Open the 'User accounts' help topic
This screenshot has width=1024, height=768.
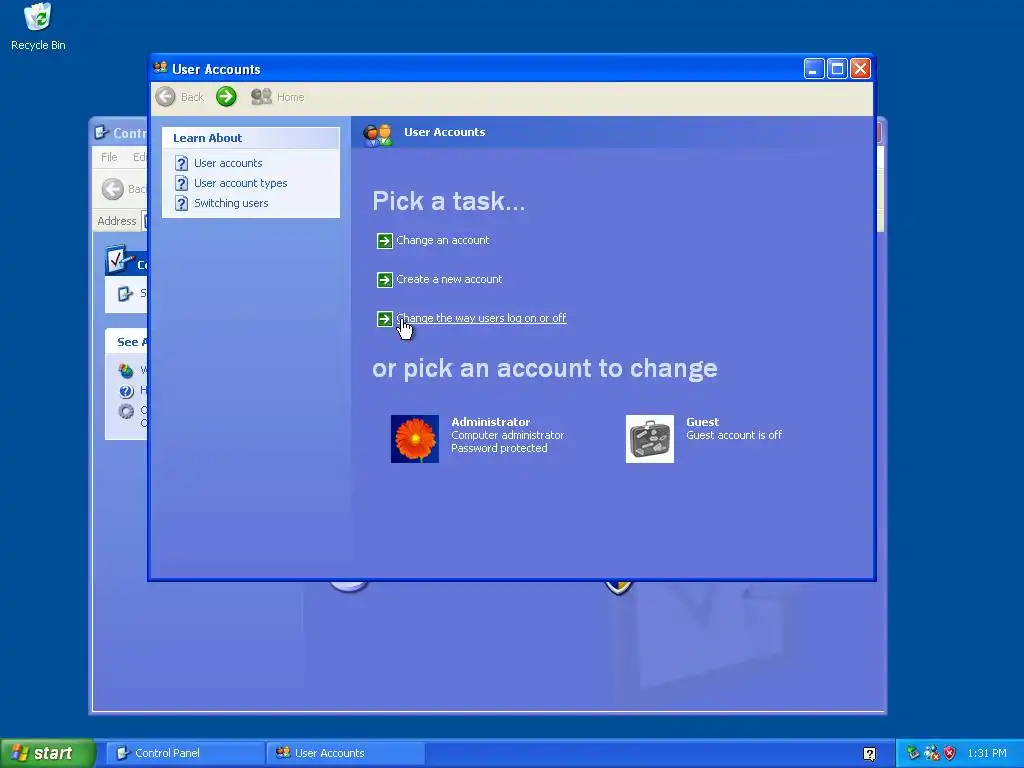tap(228, 163)
